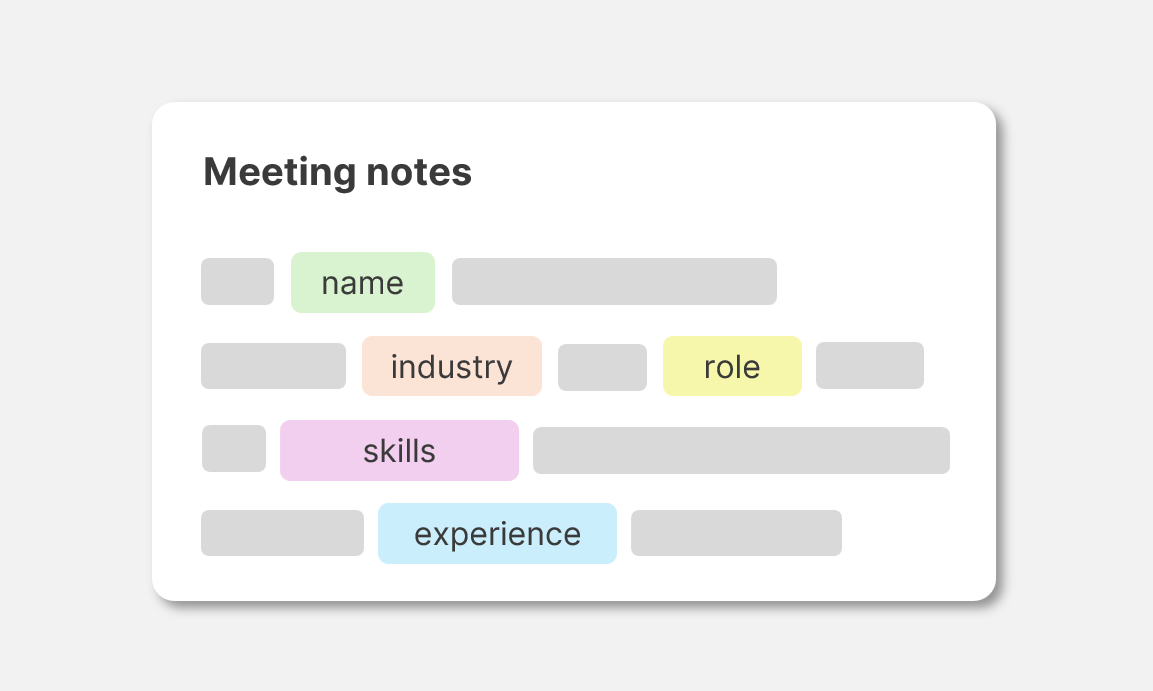Click the yellow "role" tag
1153x691 pixels.
732,366
